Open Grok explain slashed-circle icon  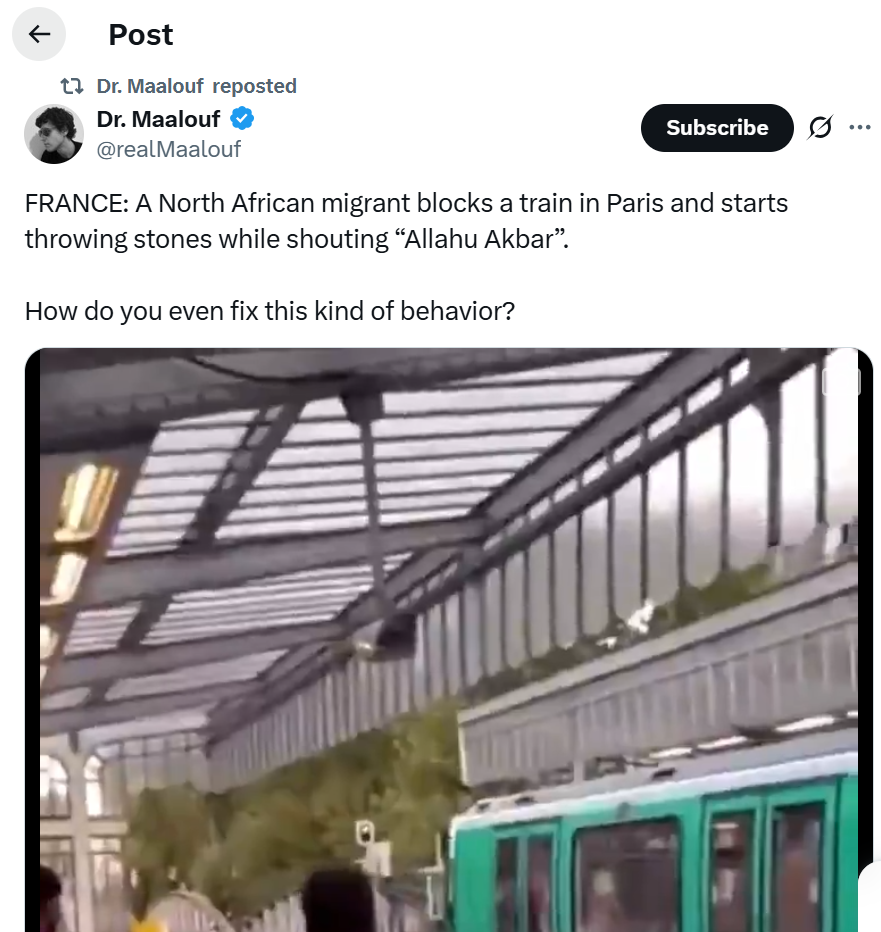(820, 127)
